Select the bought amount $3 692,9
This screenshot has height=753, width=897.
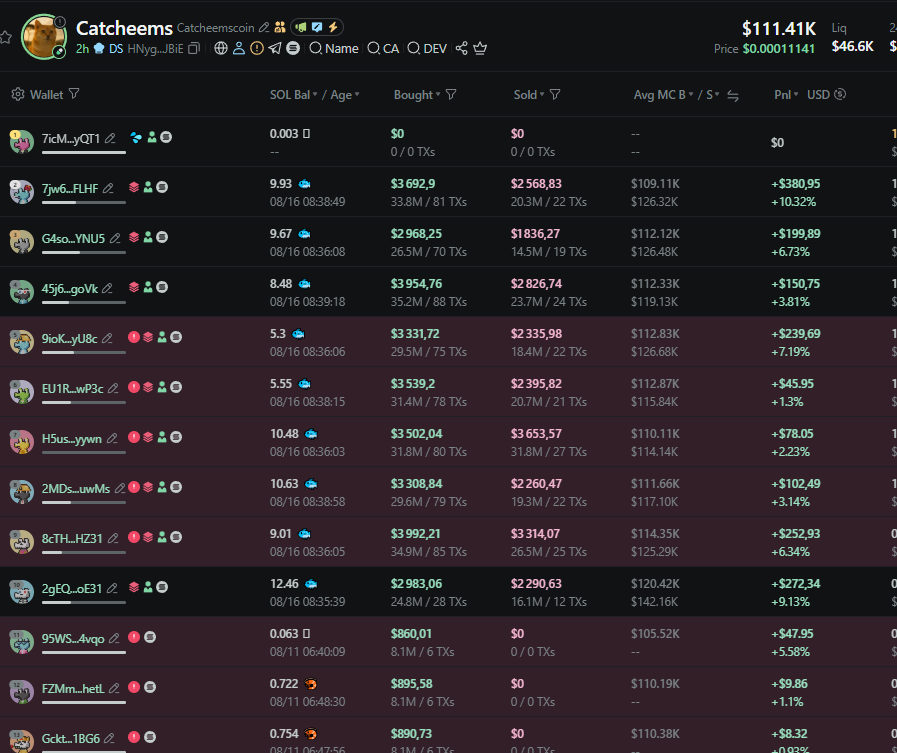coord(413,184)
